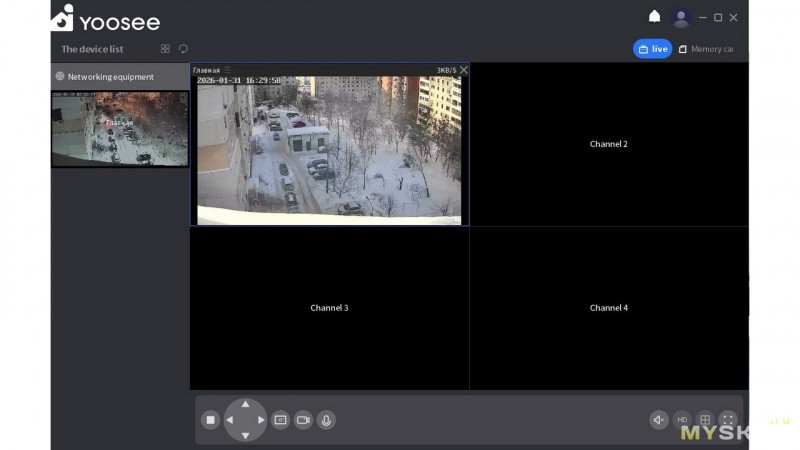The height and width of the screenshot is (450, 800).
Task: Switch to the Memory card tab
Action: (x=706, y=49)
